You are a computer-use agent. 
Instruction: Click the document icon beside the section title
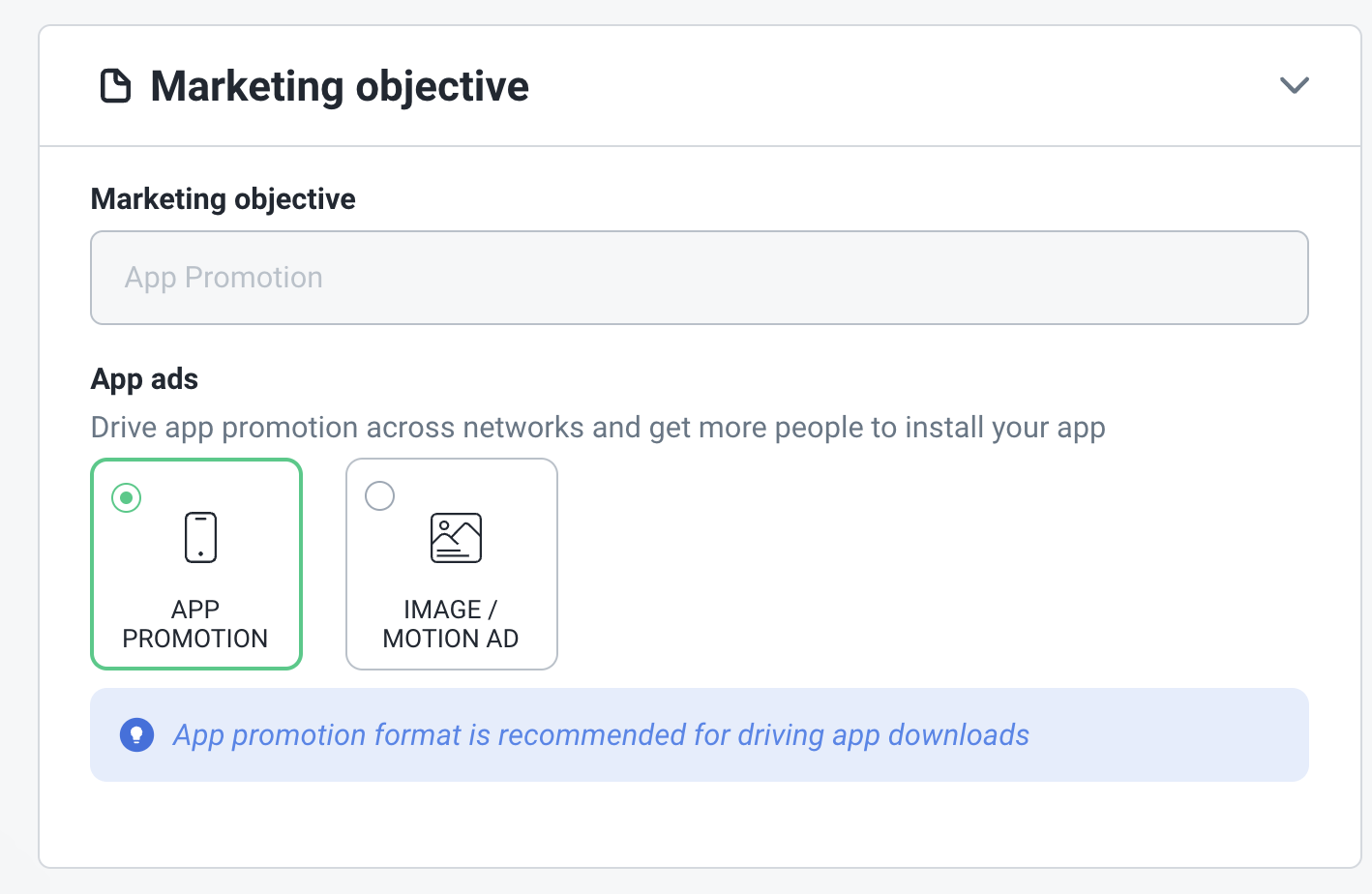click(x=116, y=86)
